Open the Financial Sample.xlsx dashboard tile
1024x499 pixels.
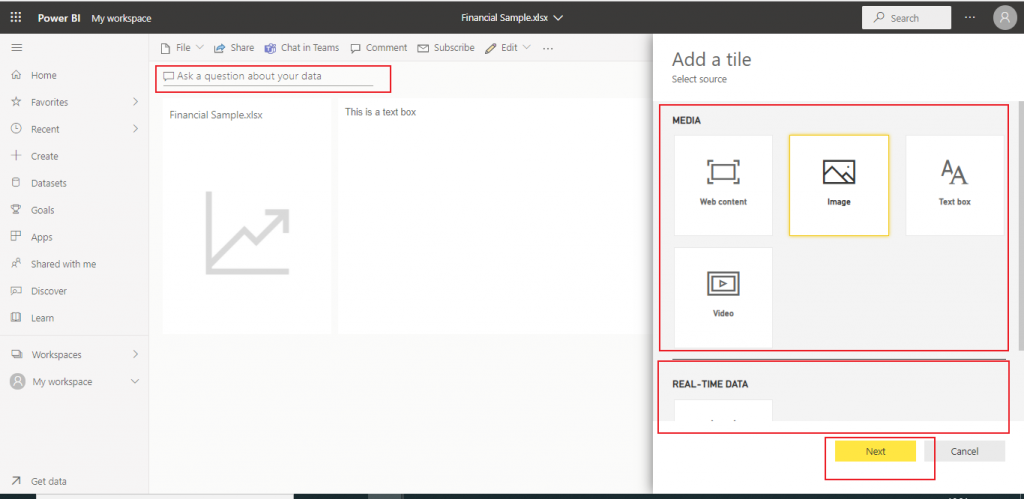(247, 216)
